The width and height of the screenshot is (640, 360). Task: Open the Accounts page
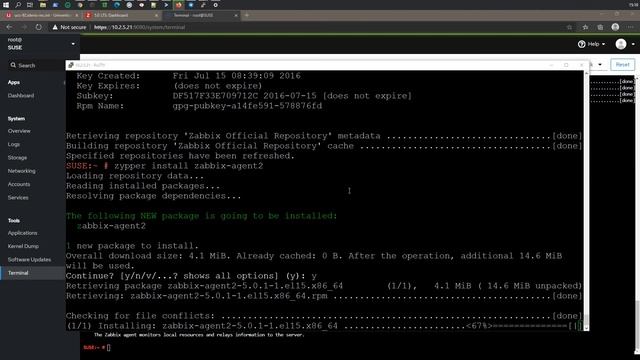click(x=19, y=184)
